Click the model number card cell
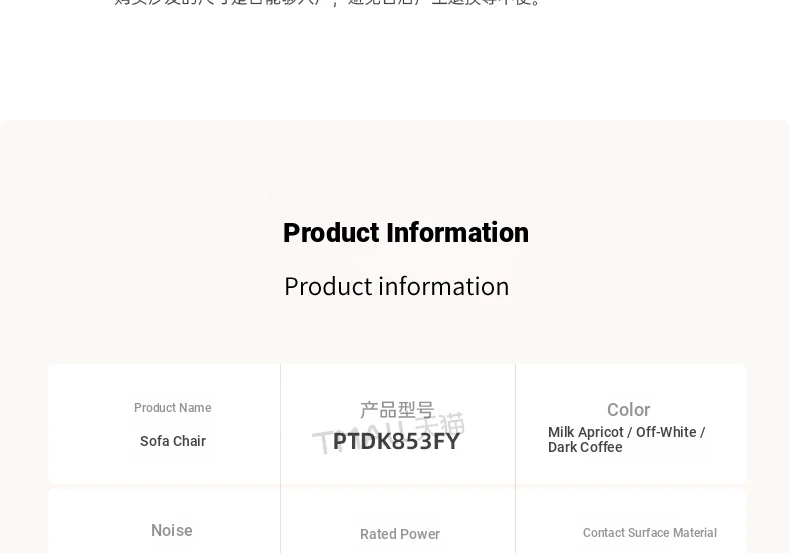The image size is (790, 553). (x=398, y=424)
